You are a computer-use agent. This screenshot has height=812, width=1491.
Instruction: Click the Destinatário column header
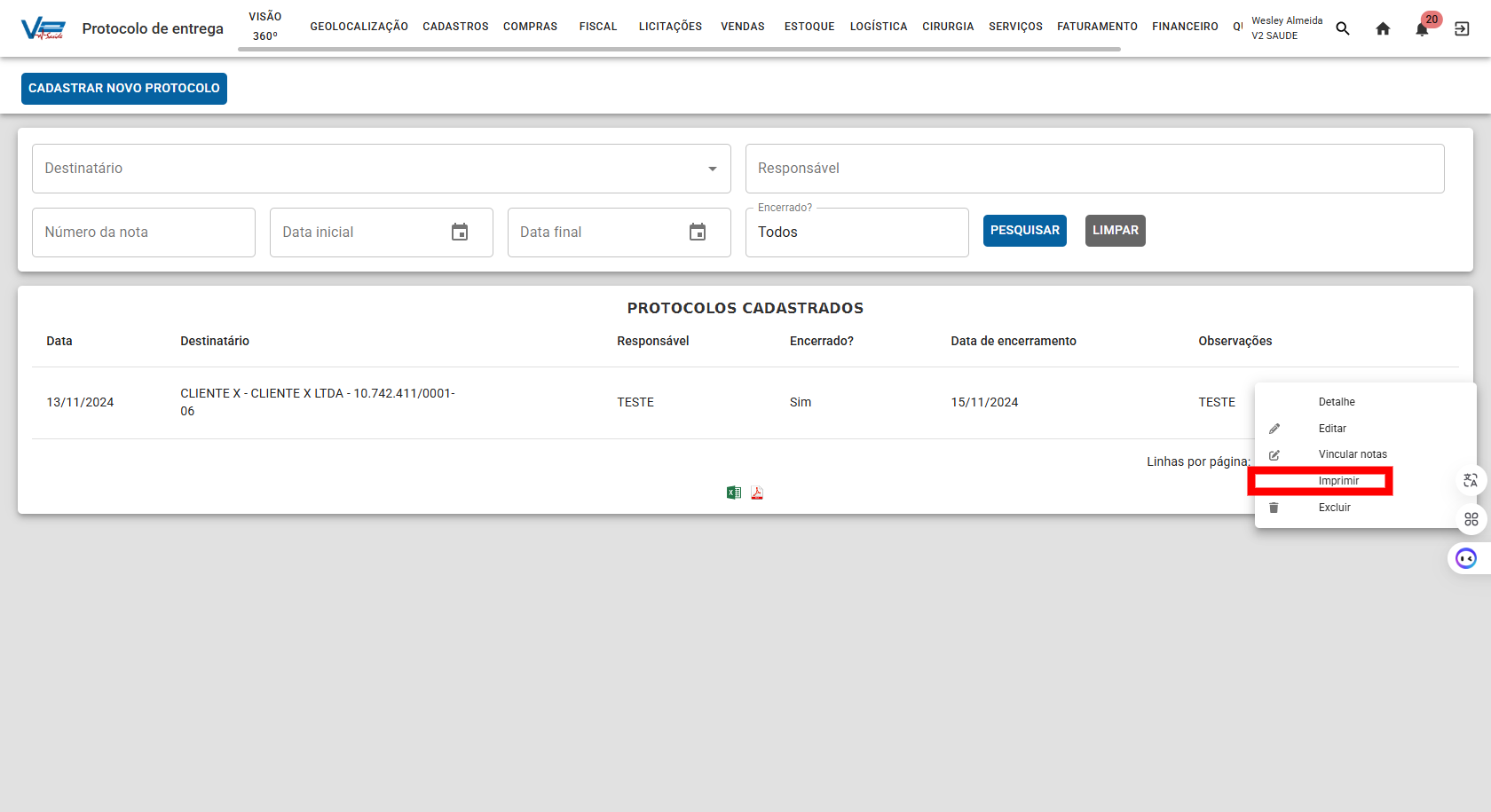(215, 341)
